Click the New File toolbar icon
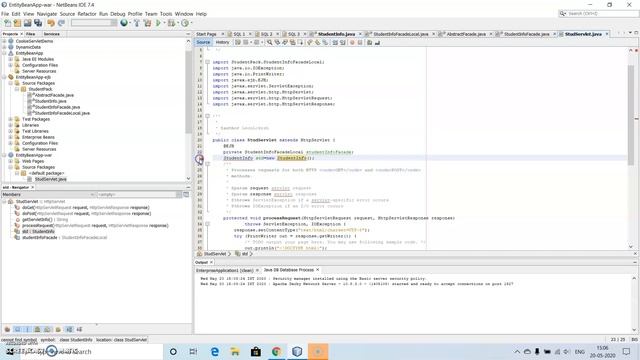 point(7,23)
